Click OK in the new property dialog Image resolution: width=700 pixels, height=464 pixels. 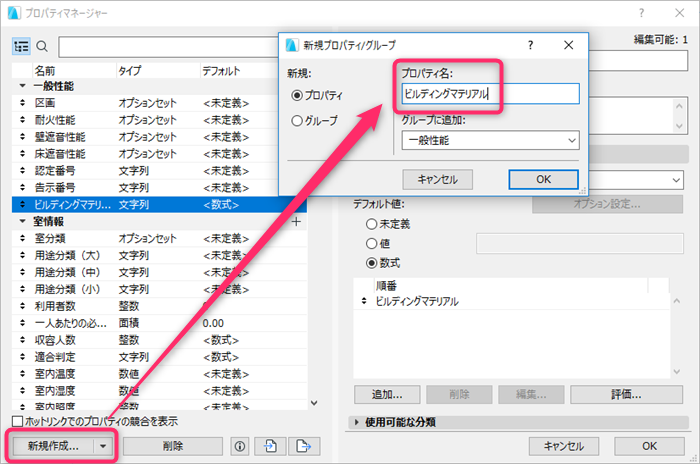[x=543, y=179]
